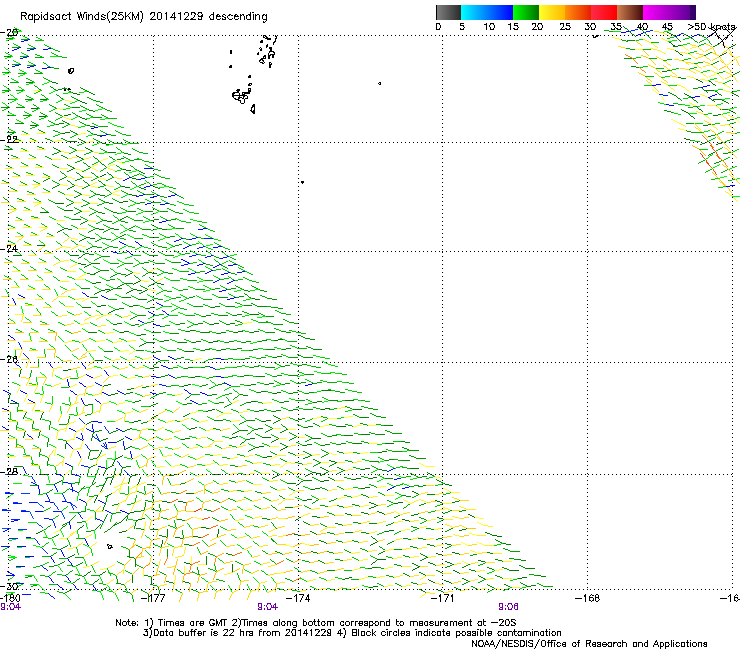Image resolution: width=740 pixels, height=650 pixels.
Task: Click the '-26' latitude axis label
Action: pyautogui.click(x=9, y=360)
